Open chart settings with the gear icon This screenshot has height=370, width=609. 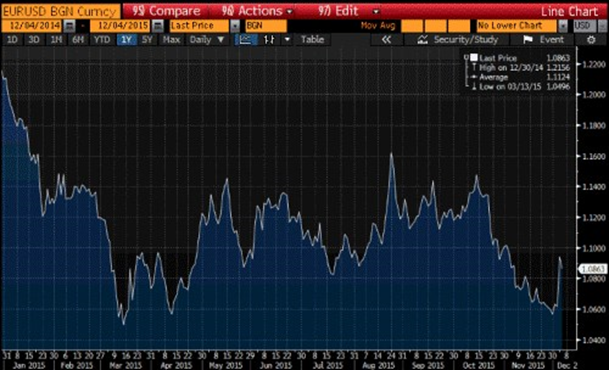tap(591, 40)
